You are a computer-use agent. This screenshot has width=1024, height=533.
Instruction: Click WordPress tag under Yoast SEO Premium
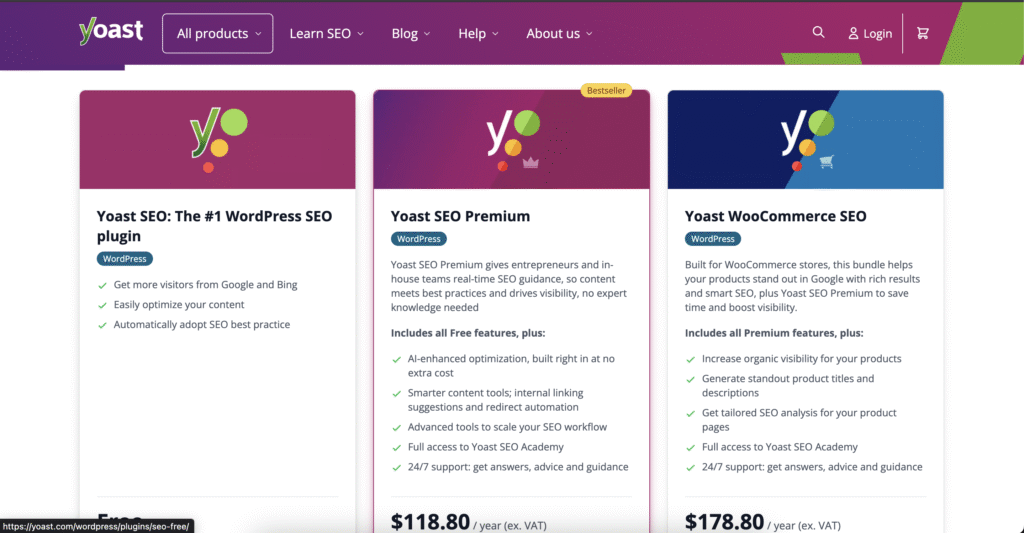coord(419,239)
